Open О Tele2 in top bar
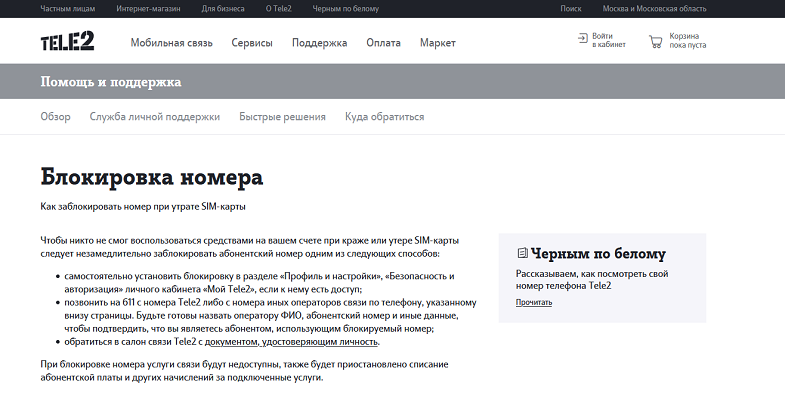Image resolution: width=785 pixels, height=393 pixels. coord(278,9)
